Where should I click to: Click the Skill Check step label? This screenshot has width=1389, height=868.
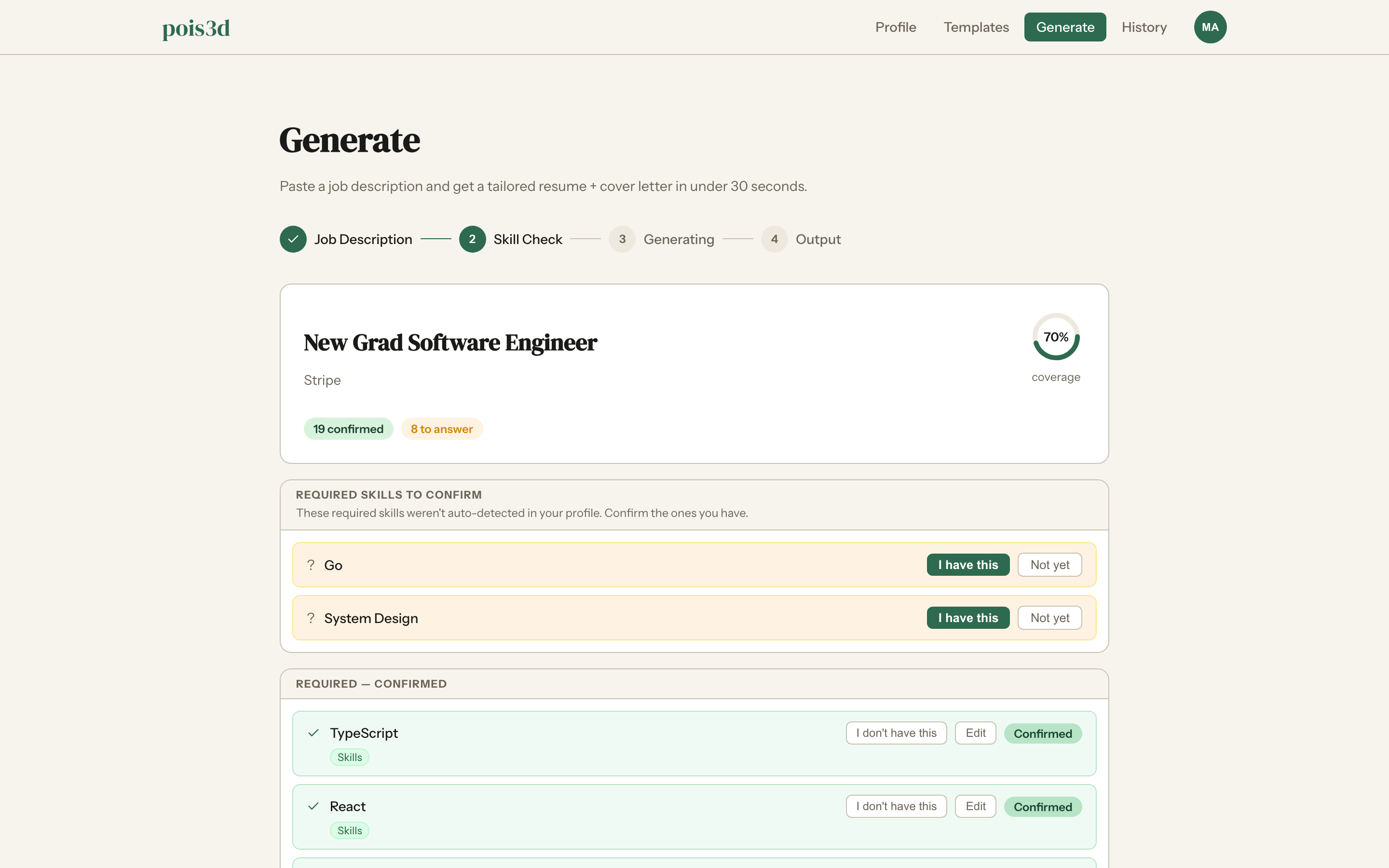coord(528,239)
